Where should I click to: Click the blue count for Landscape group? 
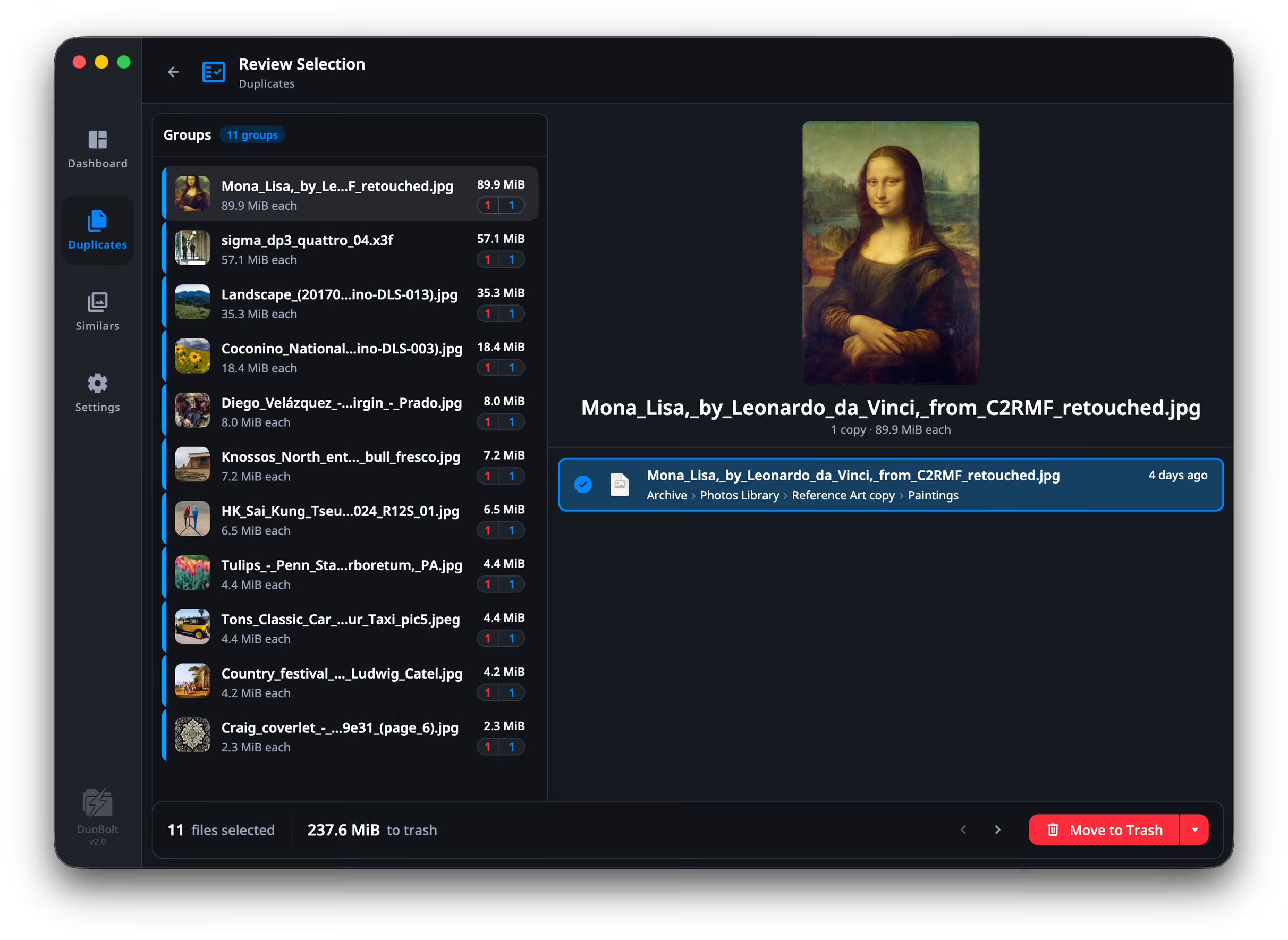pos(512,314)
